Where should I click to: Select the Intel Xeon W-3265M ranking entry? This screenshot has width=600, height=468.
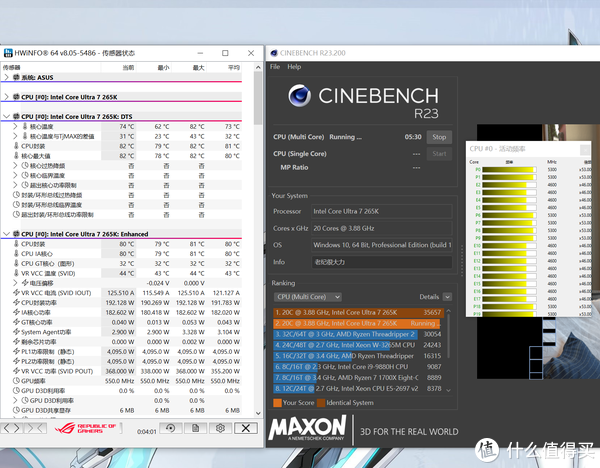[358, 345]
